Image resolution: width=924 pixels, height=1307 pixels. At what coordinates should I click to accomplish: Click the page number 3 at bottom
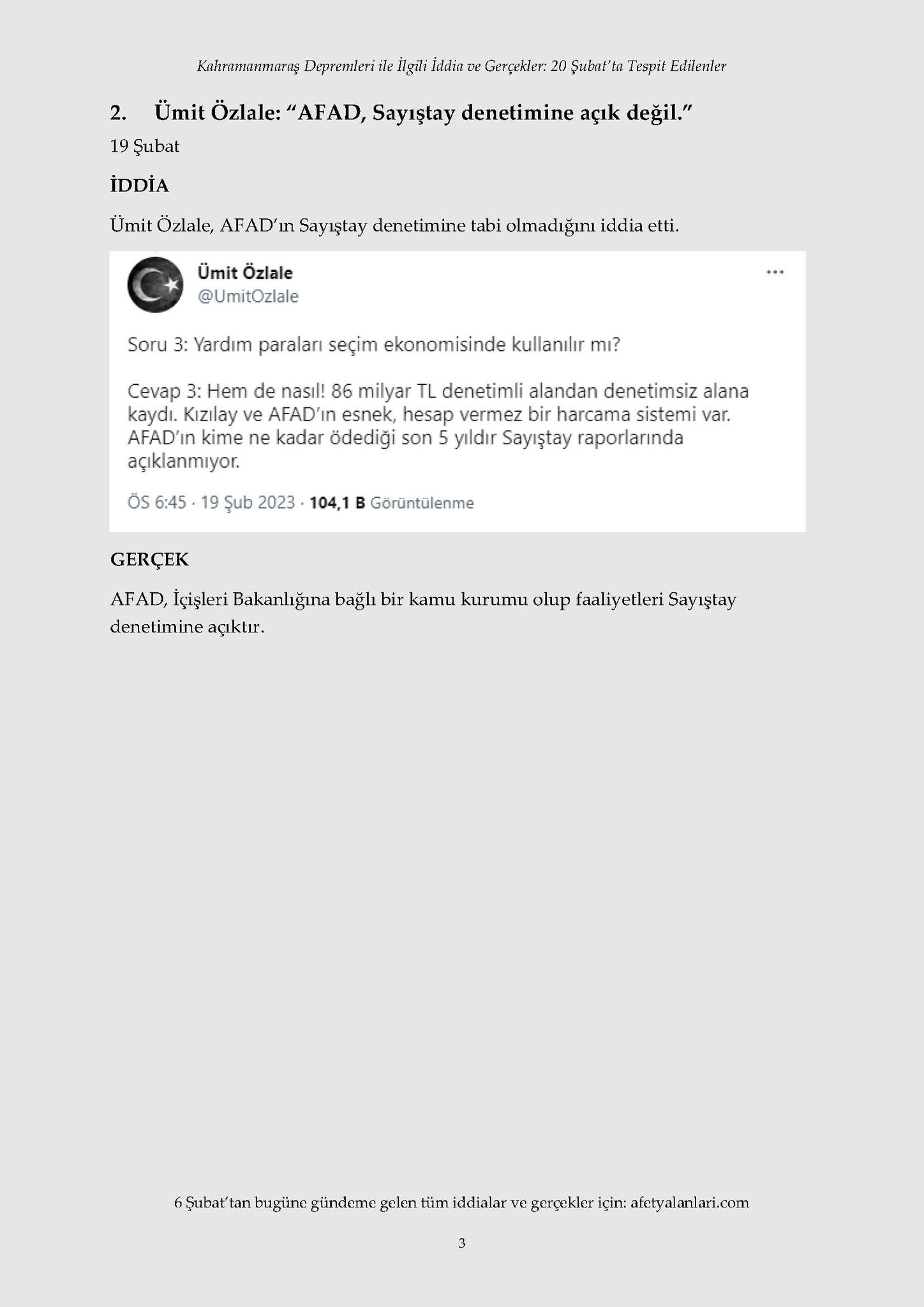click(462, 1243)
